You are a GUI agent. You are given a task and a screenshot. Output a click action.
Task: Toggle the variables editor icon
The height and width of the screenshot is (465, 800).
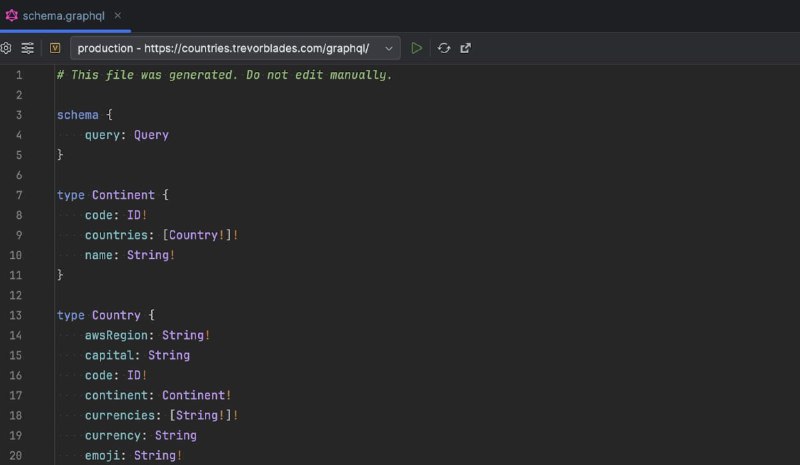click(55, 48)
